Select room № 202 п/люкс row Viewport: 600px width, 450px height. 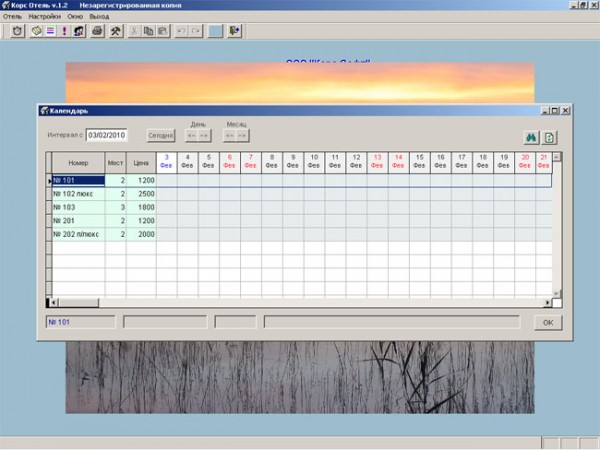[x=78, y=233]
